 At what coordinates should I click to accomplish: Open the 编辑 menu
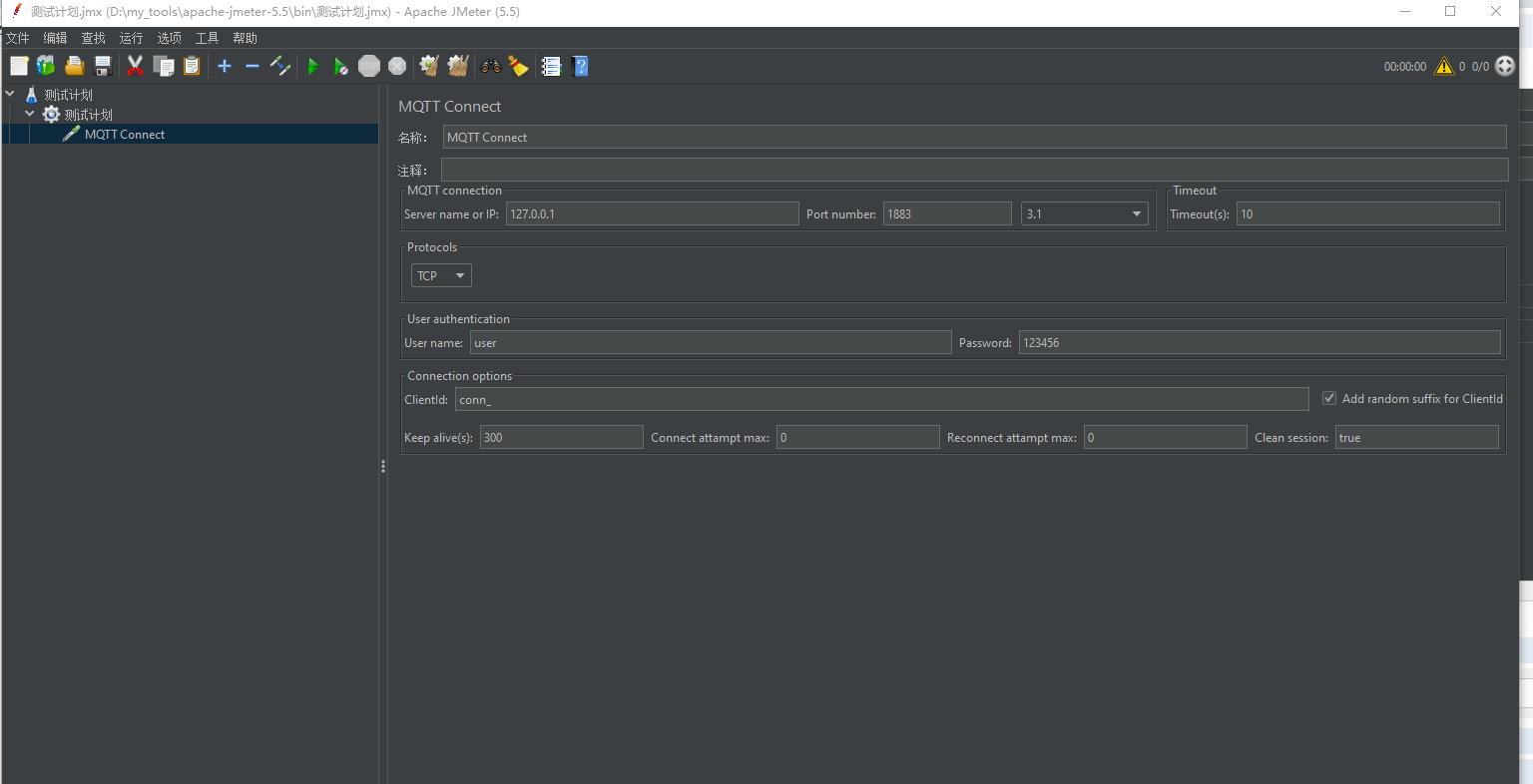pos(55,38)
